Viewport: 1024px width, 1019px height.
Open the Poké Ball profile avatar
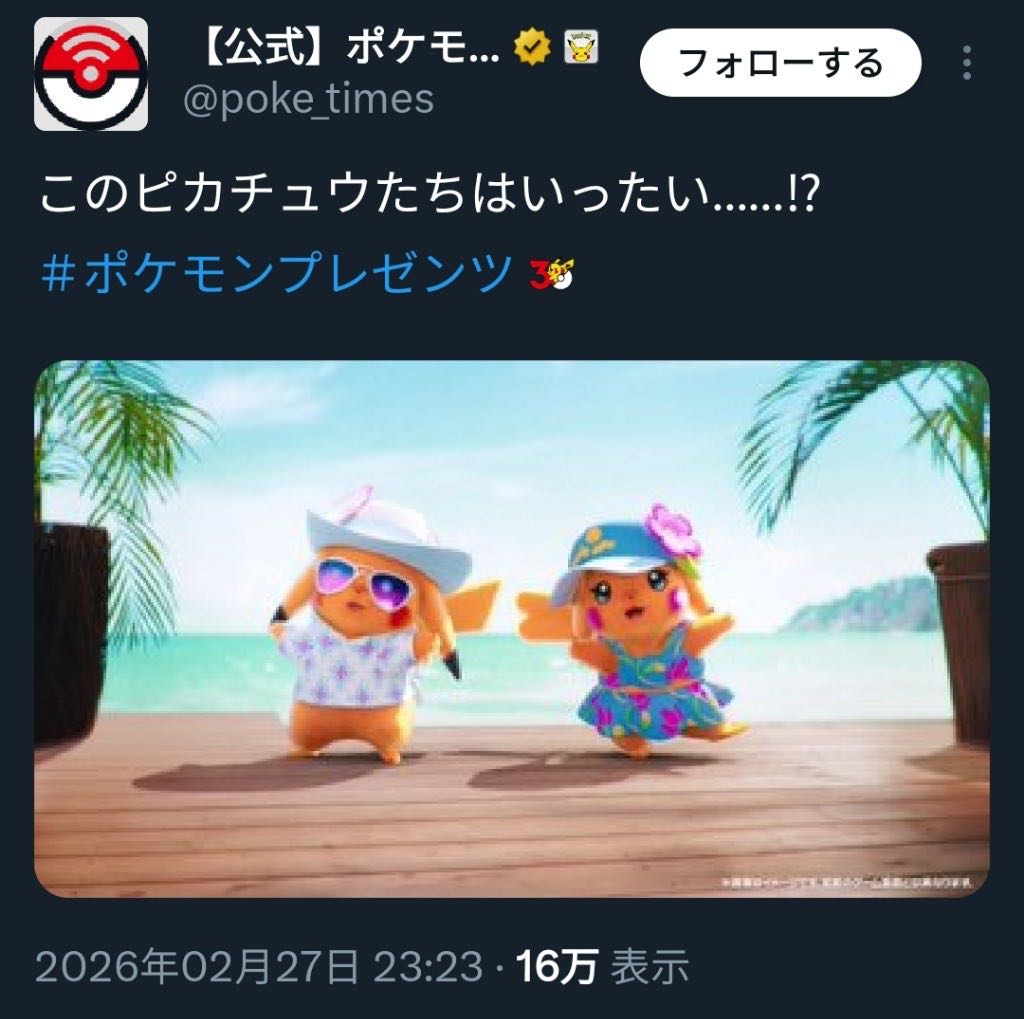(91, 74)
